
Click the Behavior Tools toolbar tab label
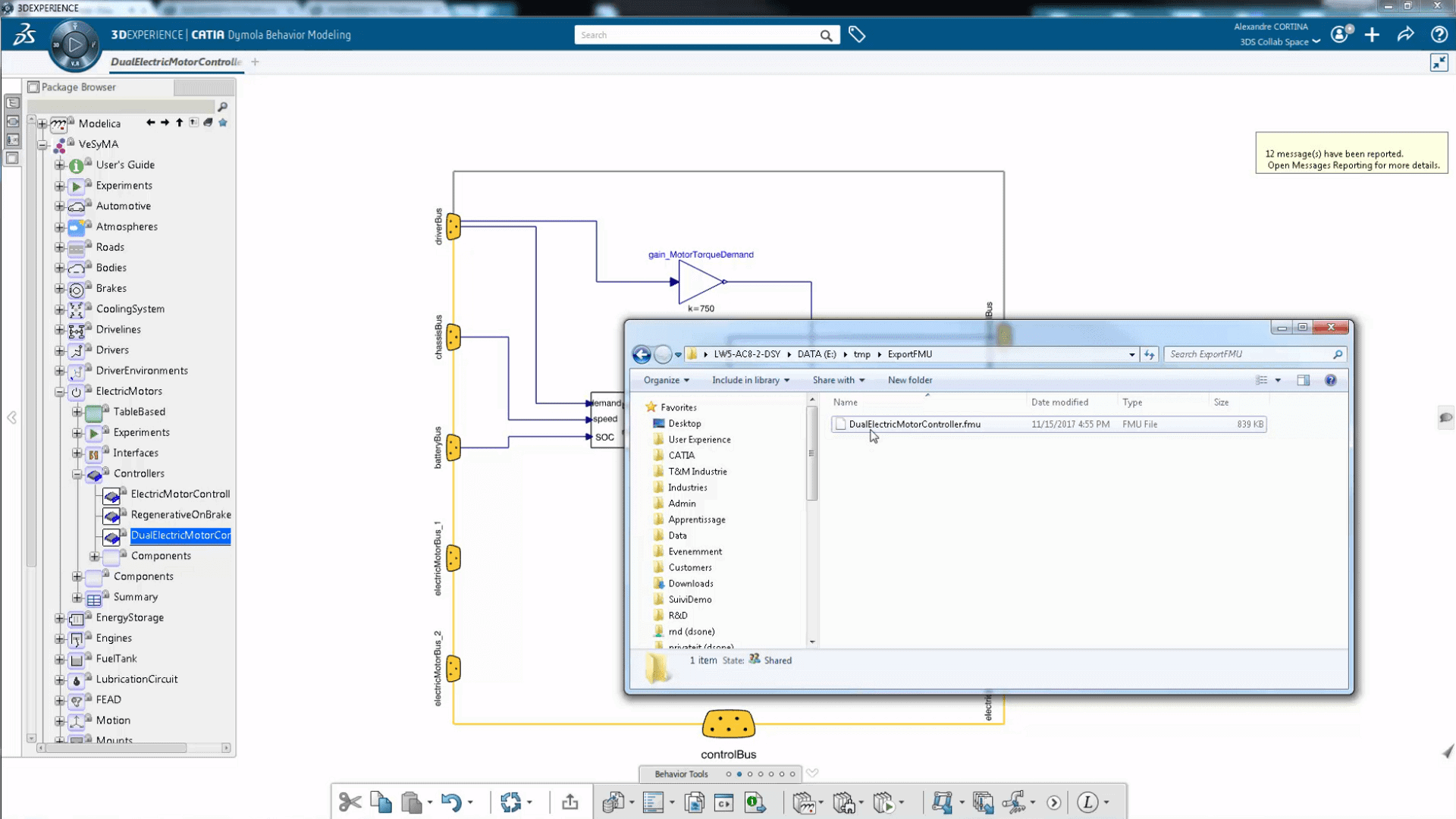click(x=681, y=774)
